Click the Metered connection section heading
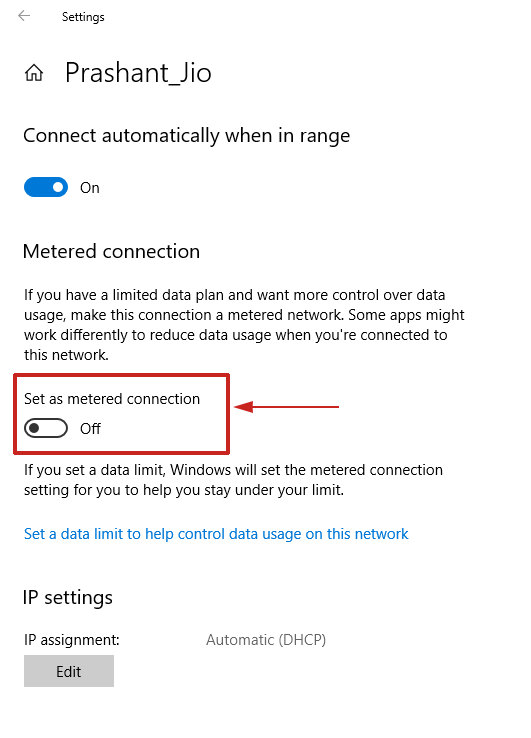 point(112,251)
